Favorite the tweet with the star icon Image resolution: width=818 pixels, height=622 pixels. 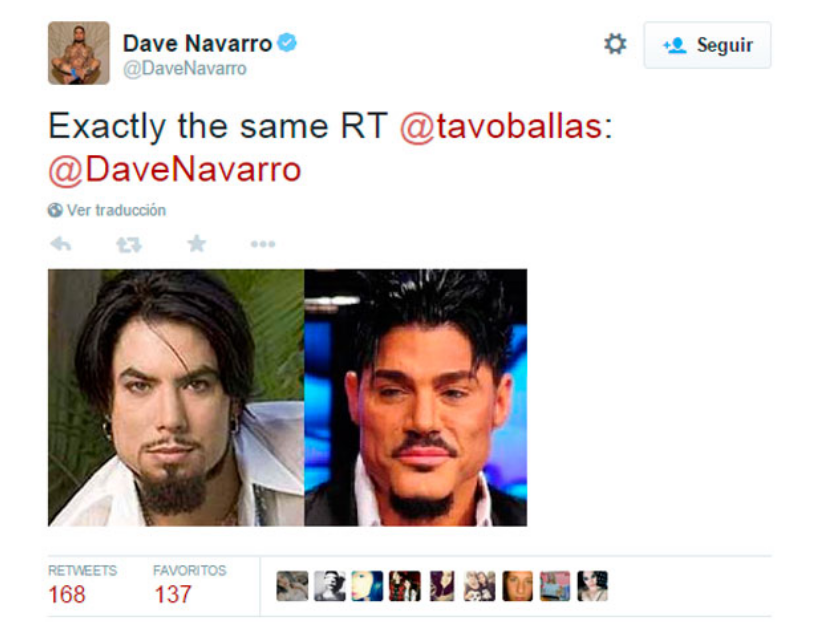pyautogui.click(x=197, y=243)
